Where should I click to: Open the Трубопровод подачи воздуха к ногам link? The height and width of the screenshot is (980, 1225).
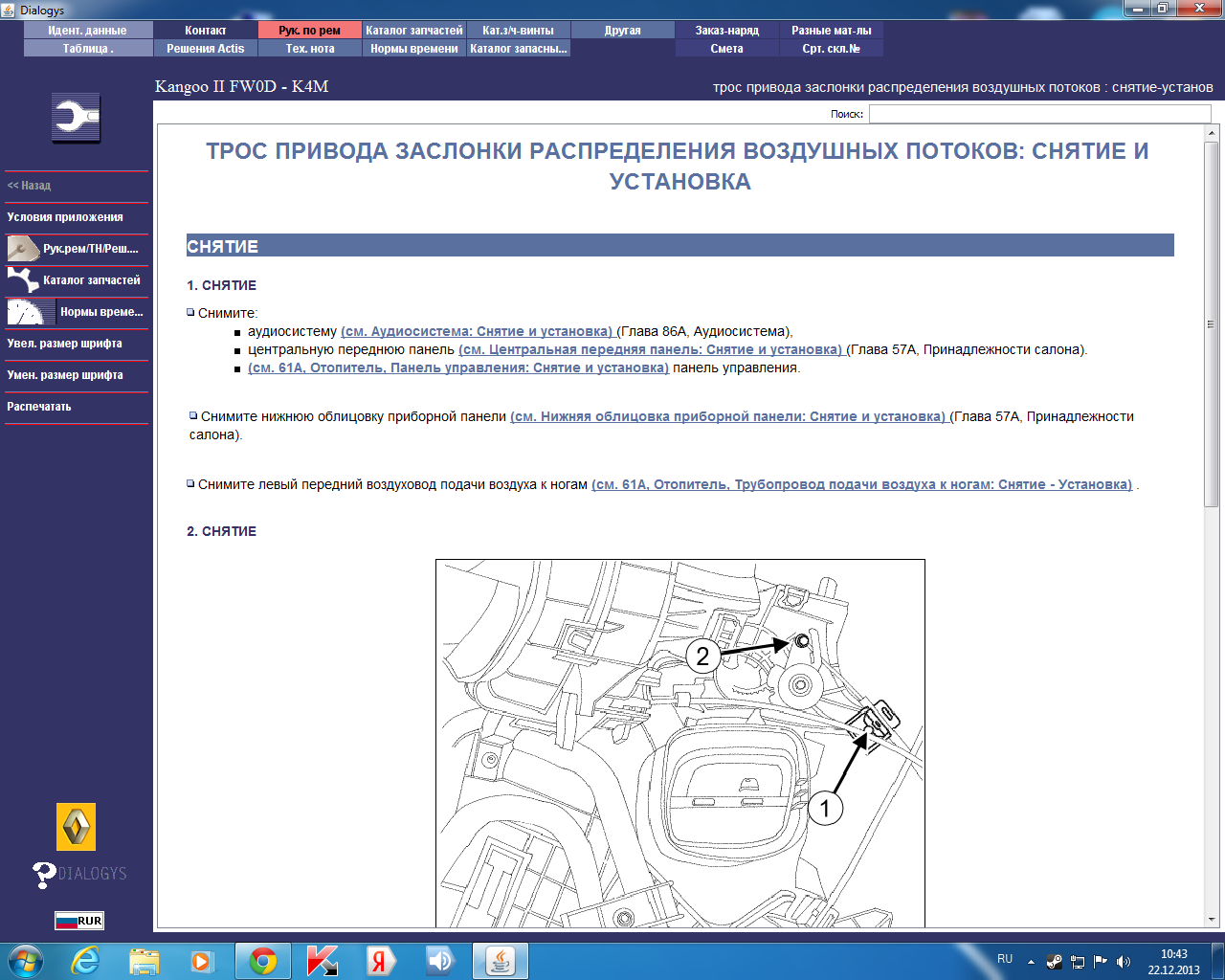pos(862,485)
